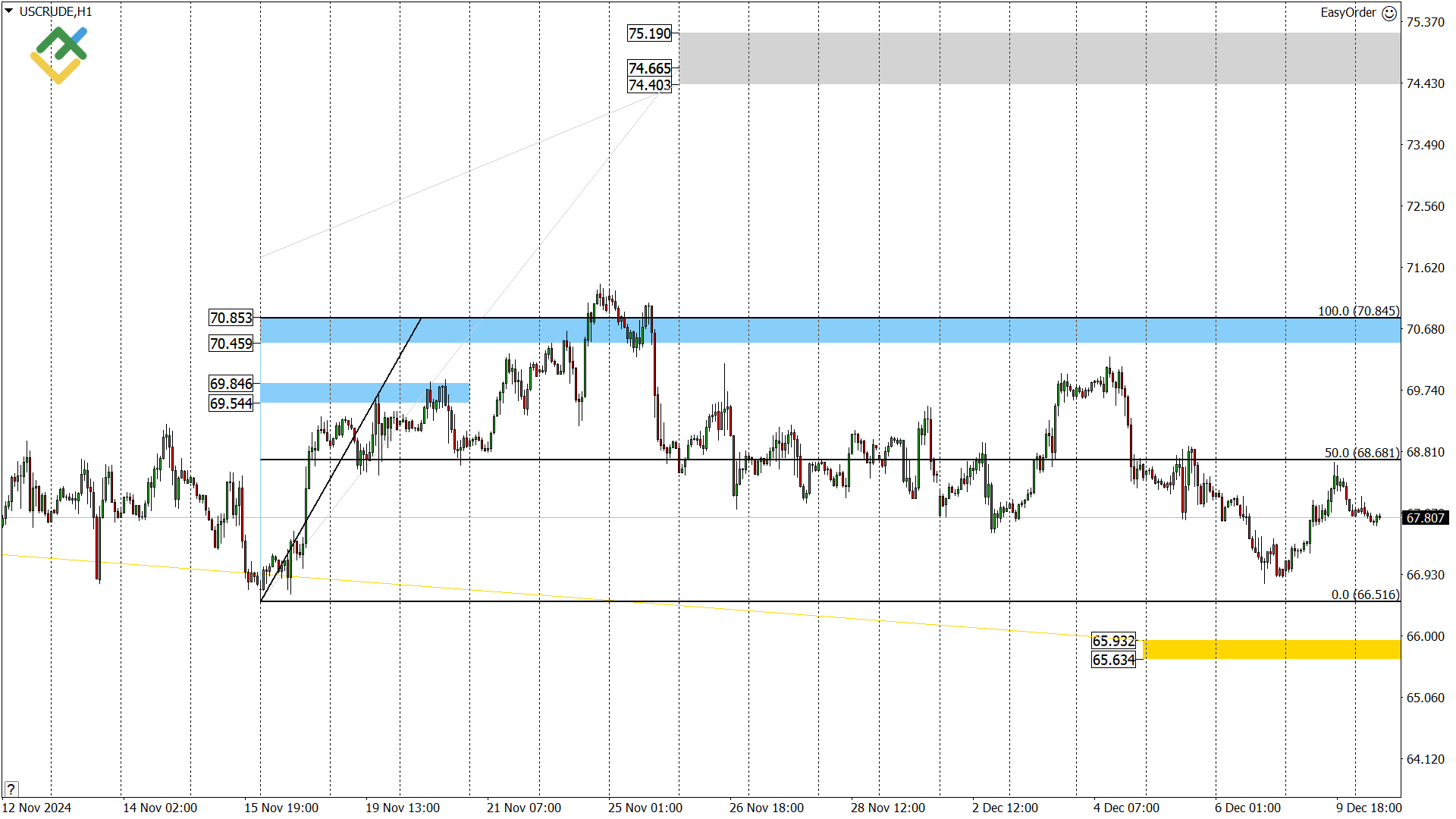Select the 0.0 (66.516) Fibonacci level text
Image resolution: width=1456 pixels, height=819 pixels.
[x=1365, y=595]
